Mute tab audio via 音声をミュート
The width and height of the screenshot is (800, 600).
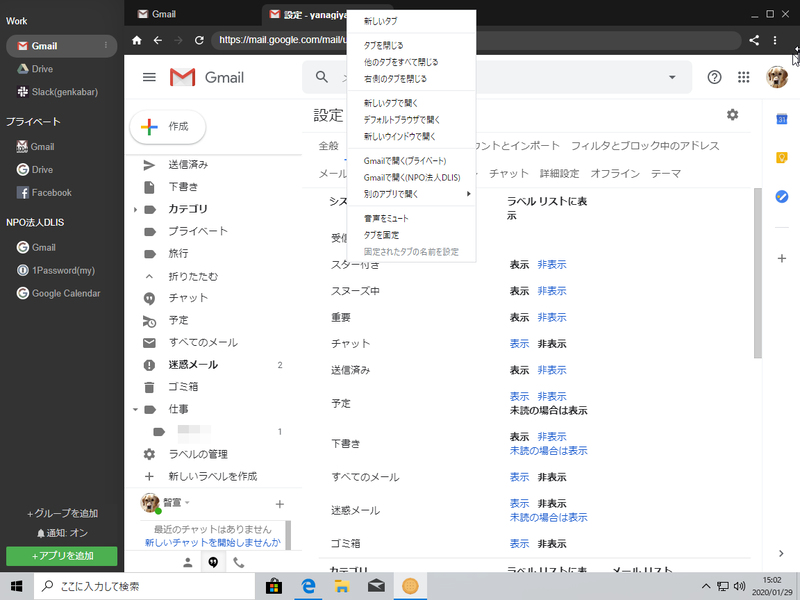(386, 217)
